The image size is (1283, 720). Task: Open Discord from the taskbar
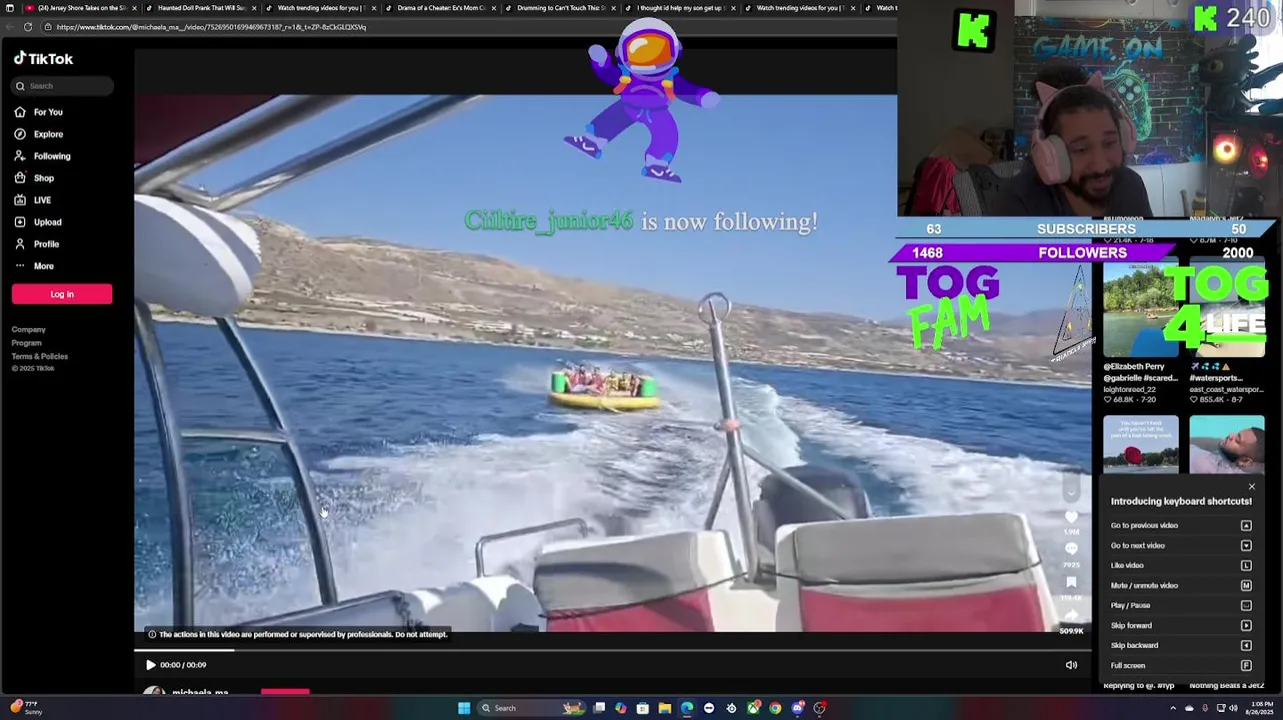[797, 708]
